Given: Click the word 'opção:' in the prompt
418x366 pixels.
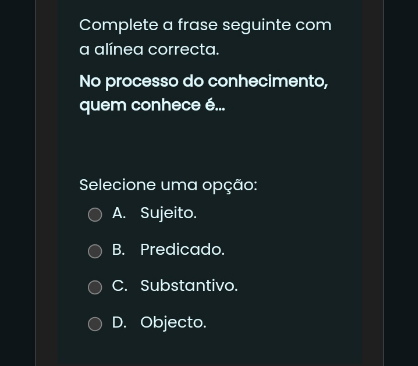Looking at the screenshot, I should [230, 186].
